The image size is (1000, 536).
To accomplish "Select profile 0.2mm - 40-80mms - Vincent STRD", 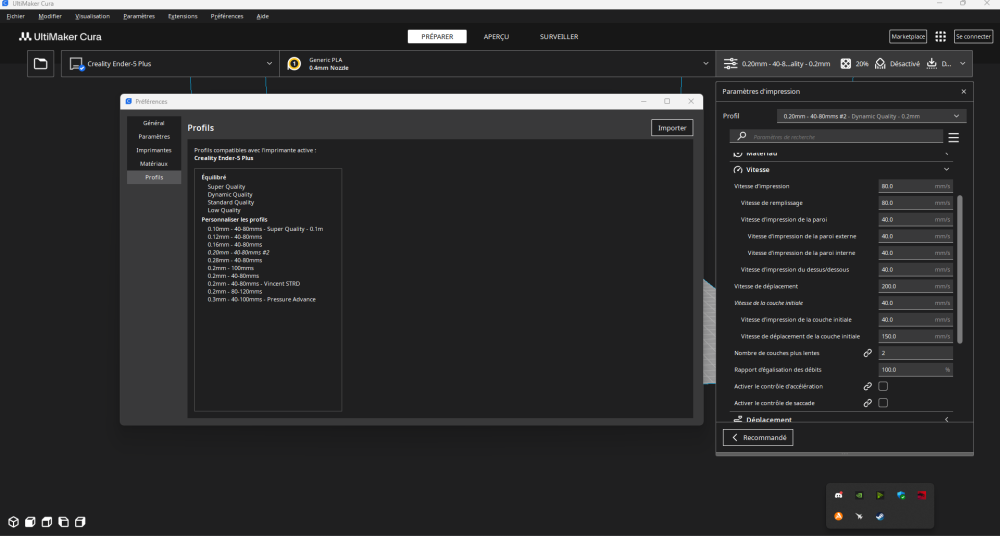I will tap(254, 284).
